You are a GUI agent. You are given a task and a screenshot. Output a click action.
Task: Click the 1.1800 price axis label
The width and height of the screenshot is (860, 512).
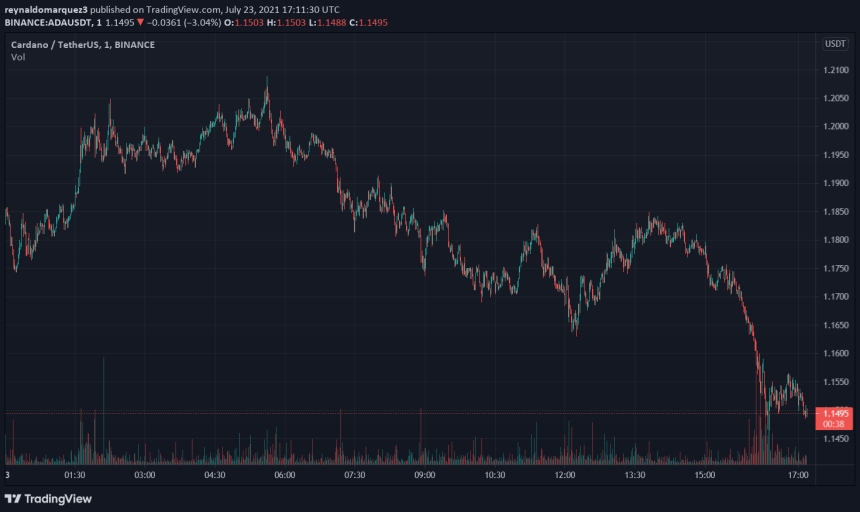[x=836, y=240]
